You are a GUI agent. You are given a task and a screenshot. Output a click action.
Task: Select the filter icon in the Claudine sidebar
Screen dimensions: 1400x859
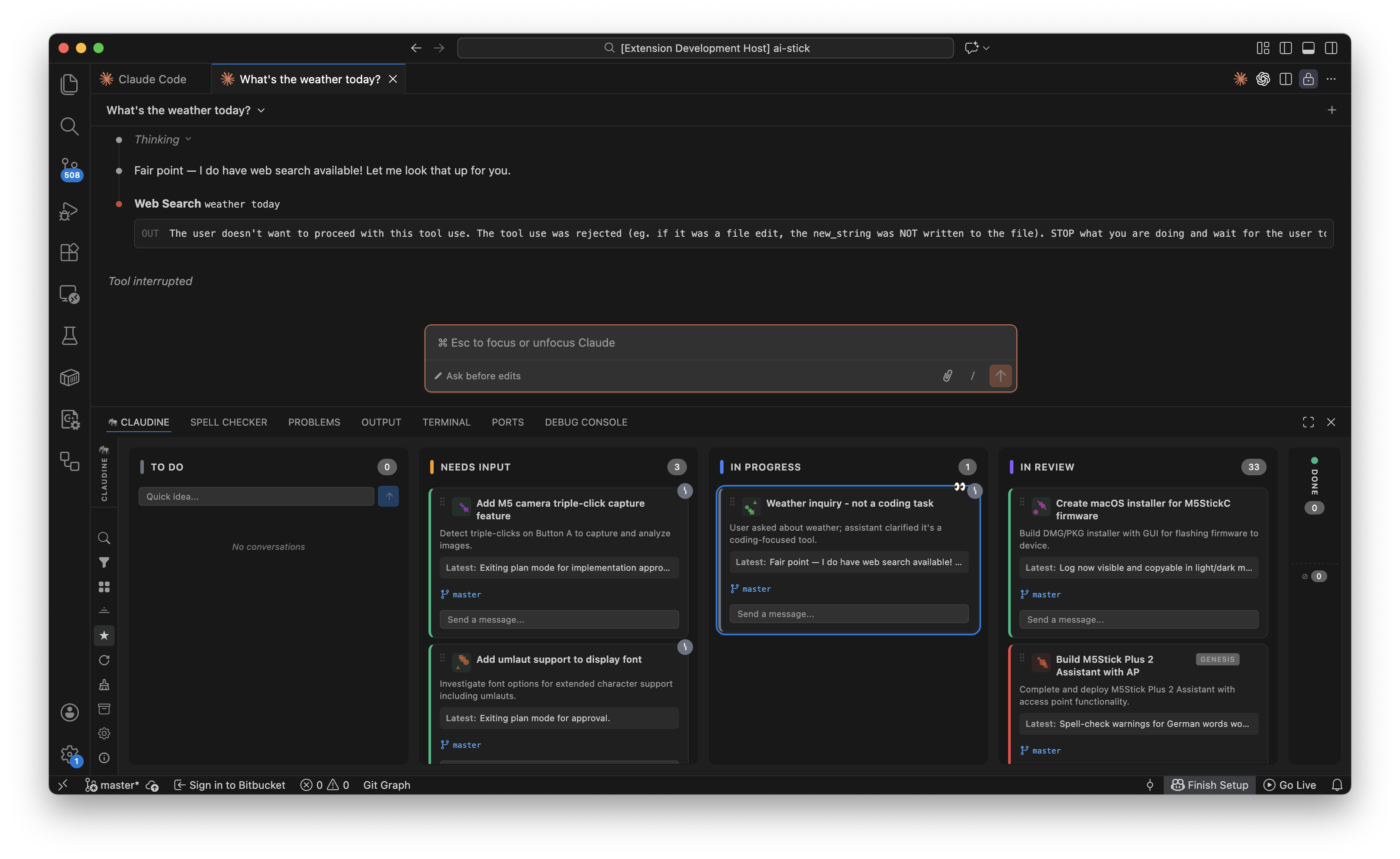pyautogui.click(x=104, y=562)
